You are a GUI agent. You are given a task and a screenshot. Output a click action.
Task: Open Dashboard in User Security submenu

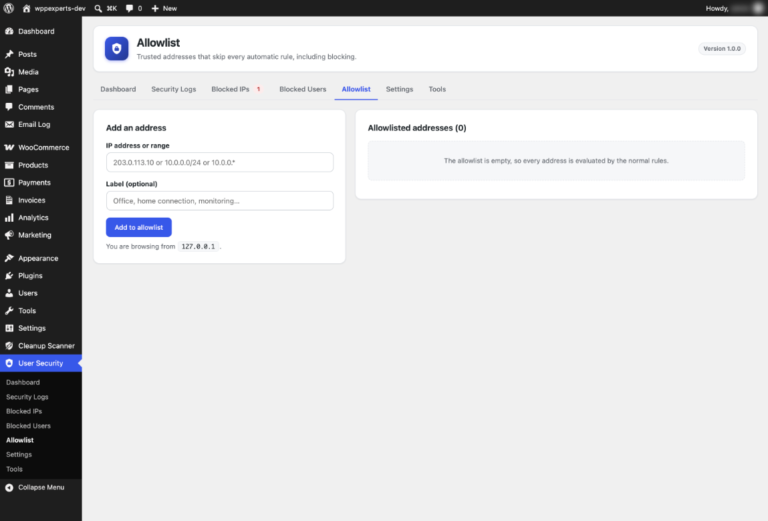tap(23, 382)
